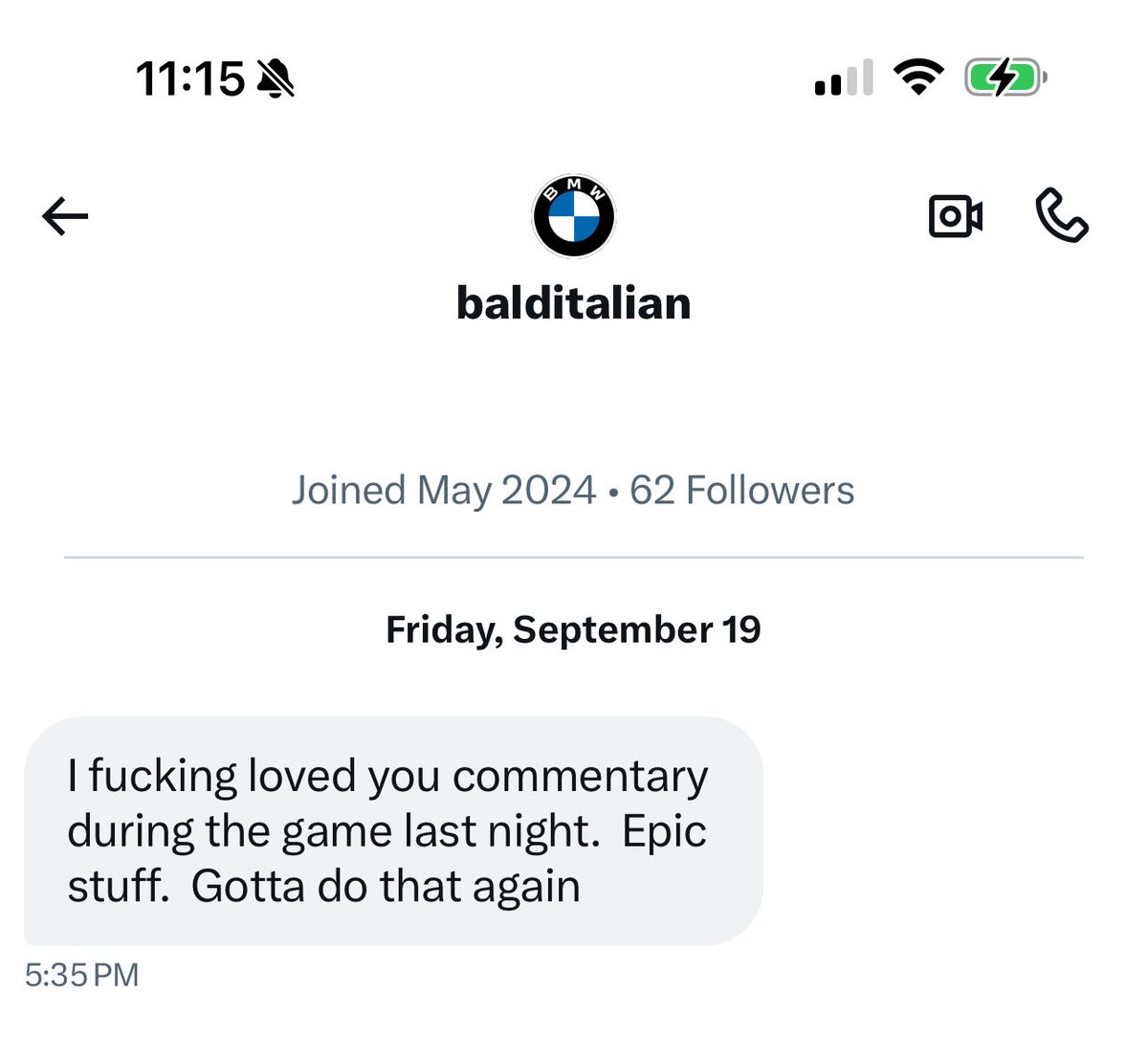Tap the 11:15 status bar clock
Image resolution: width=1148 pixels, height=1058 pixels.
tap(189, 78)
